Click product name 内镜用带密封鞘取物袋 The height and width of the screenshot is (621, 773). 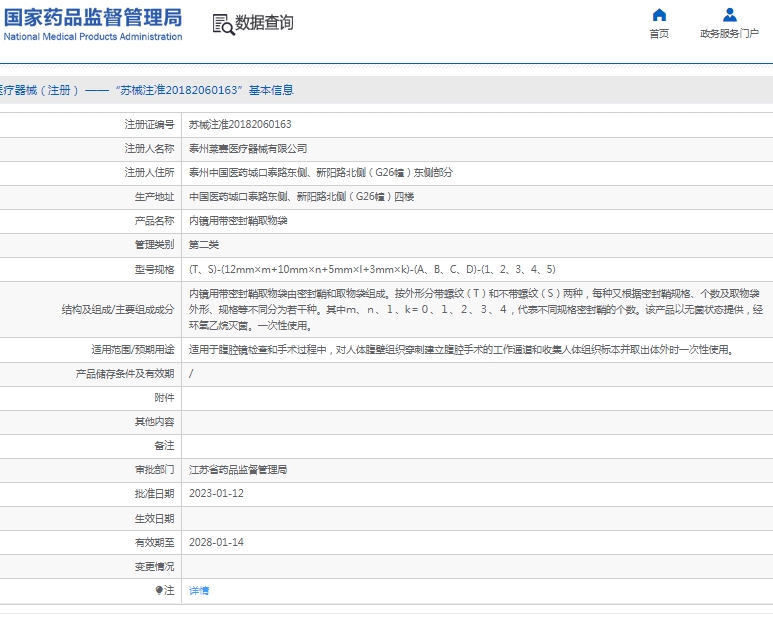pos(238,221)
